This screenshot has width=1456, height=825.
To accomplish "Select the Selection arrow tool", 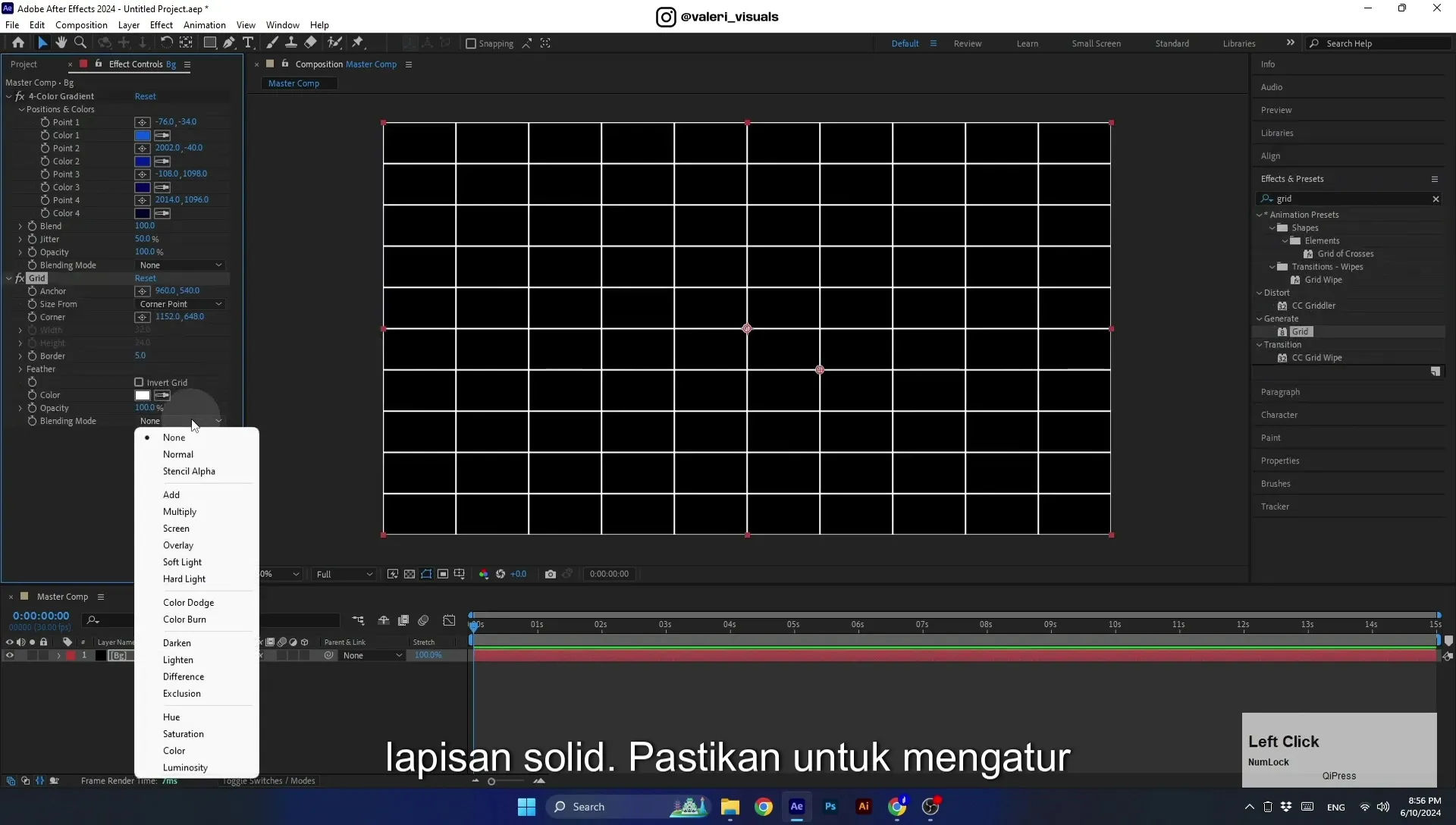I will pos(42,43).
